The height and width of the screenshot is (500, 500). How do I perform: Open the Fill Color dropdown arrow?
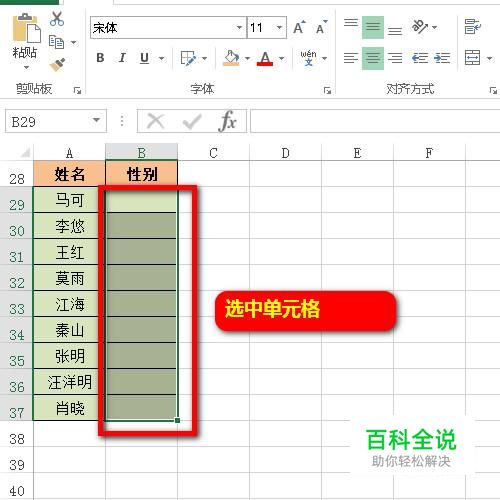point(247,59)
